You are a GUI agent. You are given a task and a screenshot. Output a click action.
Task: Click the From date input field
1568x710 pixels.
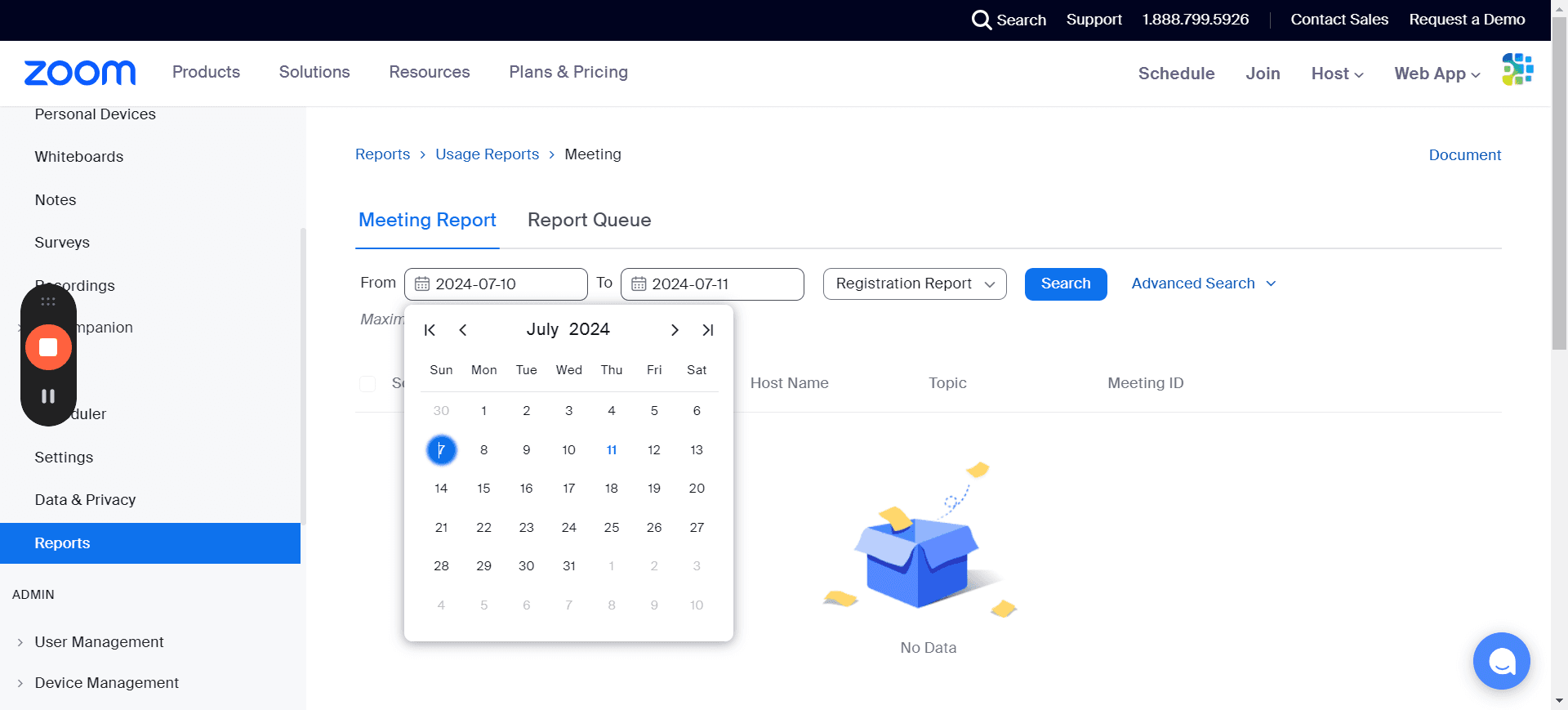[x=496, y=284]
